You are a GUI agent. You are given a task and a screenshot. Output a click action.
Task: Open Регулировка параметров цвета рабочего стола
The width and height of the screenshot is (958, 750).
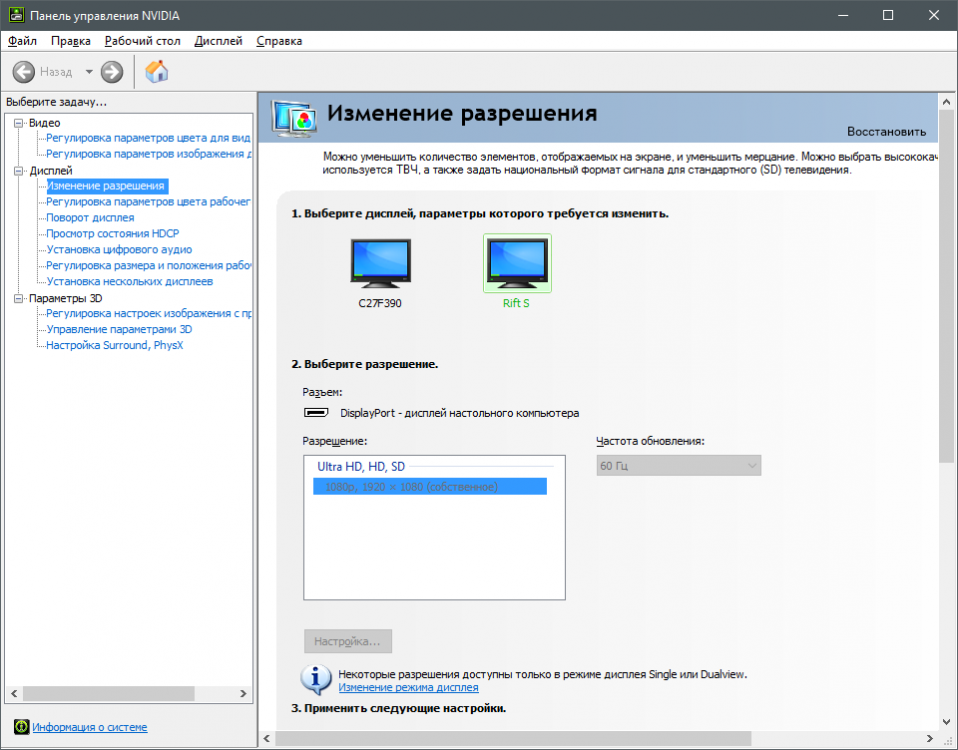[x=148, y=202]
